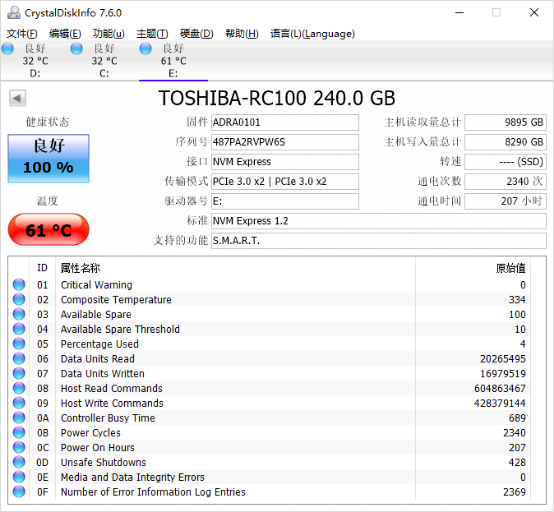Viewport: 554px width, 512px height.
Task: Open the 功能(u) menu
Action: click(109, 34)
